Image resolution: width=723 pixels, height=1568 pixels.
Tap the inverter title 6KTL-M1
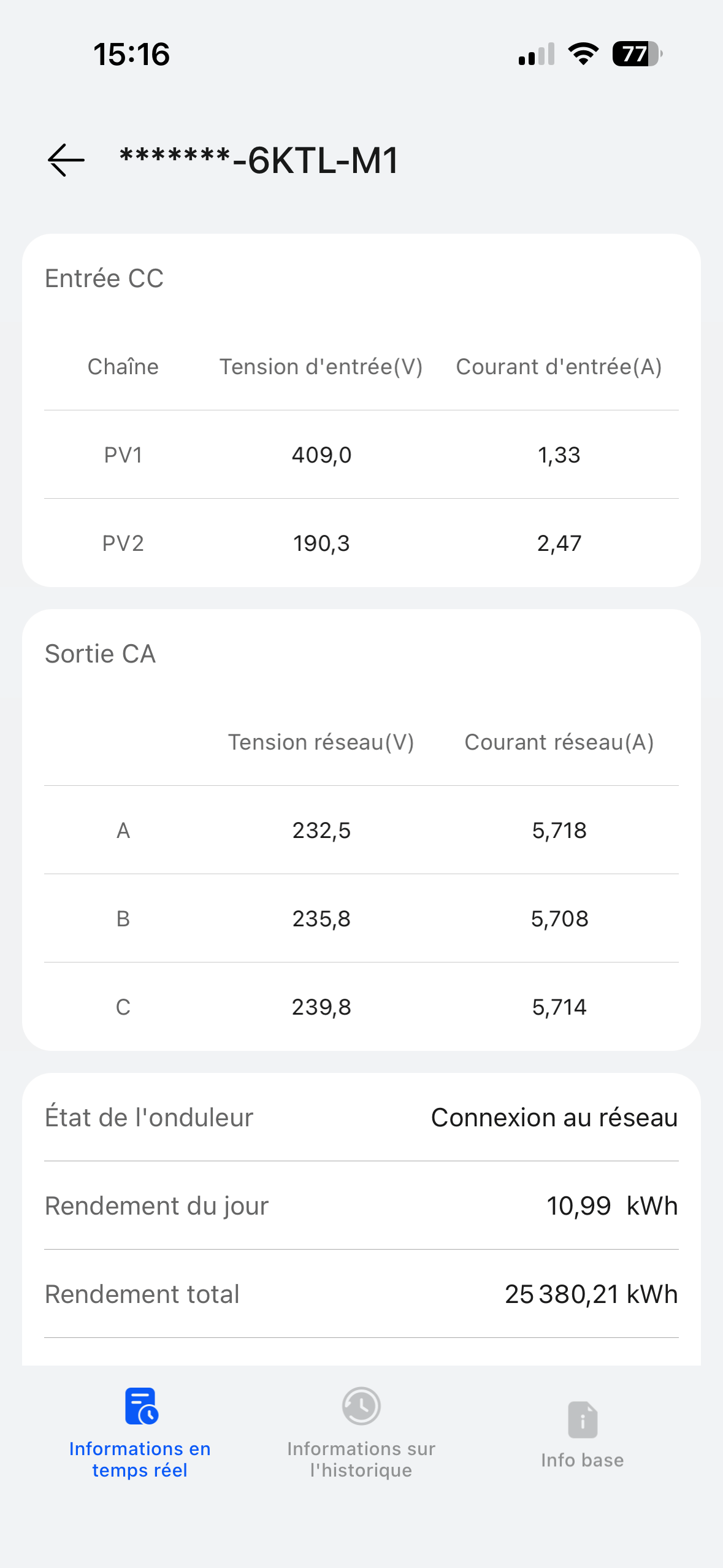(x=259, y=161)
